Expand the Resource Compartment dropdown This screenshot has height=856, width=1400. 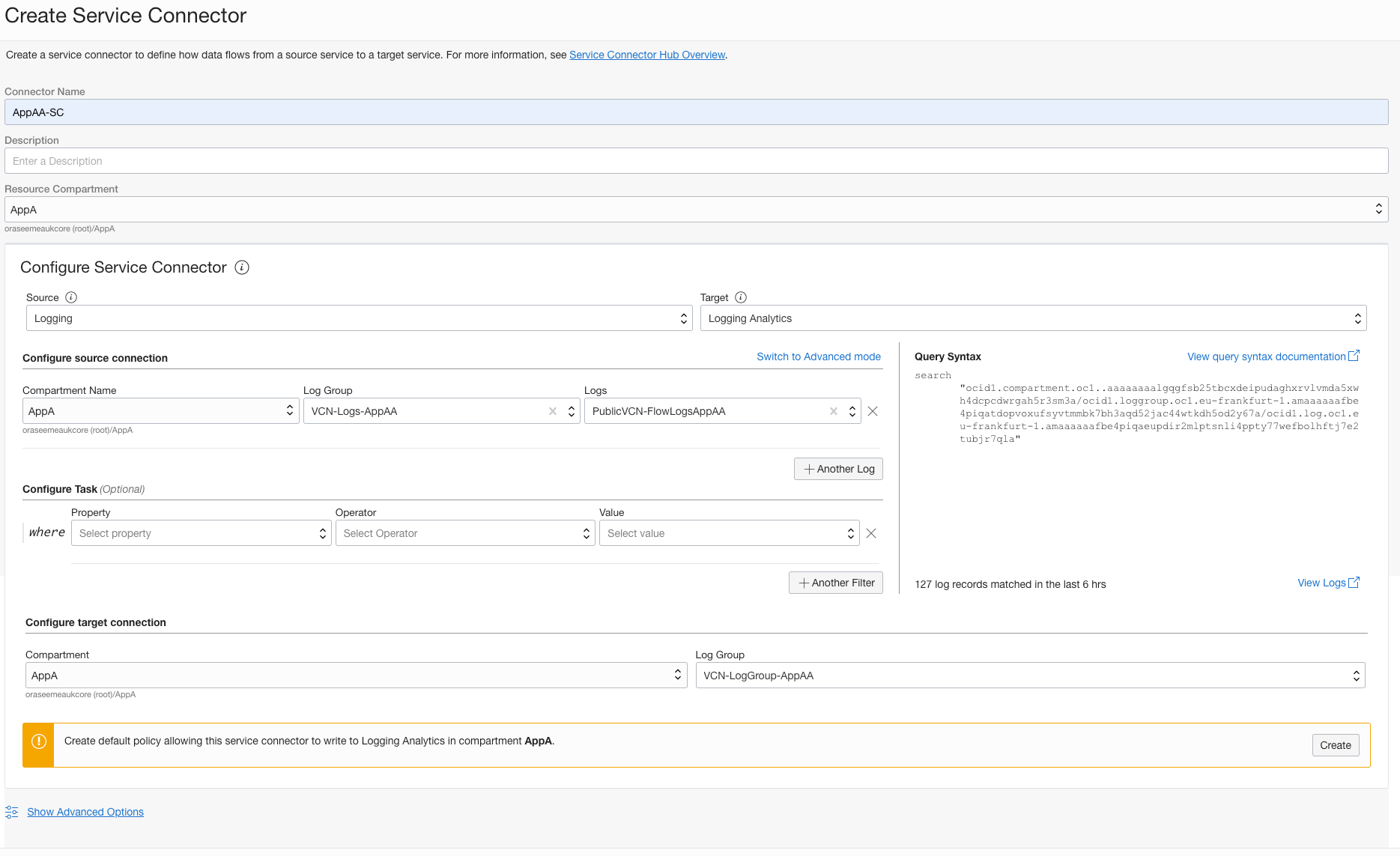[696, 210]
